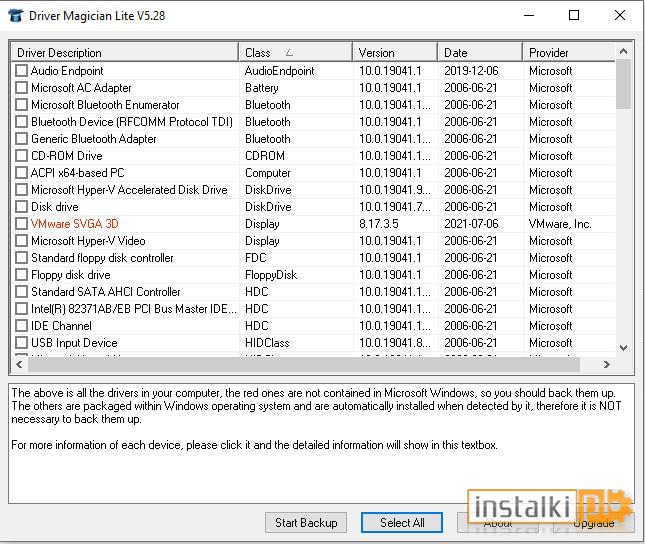This screenshot has width=645, height=544.
Task: Click the horizontal scrollbar thumb
Action: coord(304,364)
